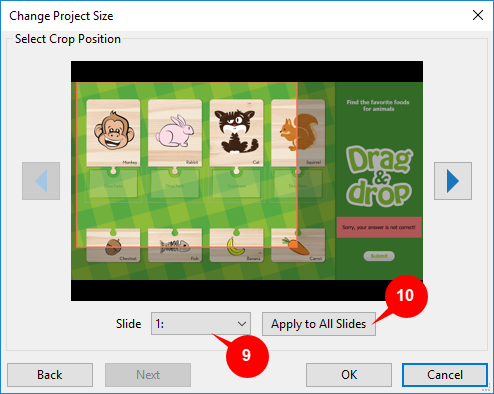Click the Rabbit card in preview
Screen dimensions: 494x394
[175, 133]
